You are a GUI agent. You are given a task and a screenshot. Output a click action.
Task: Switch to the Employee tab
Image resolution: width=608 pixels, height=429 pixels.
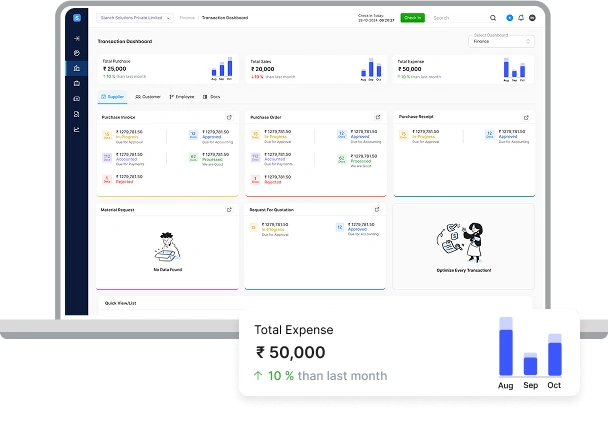[181, 97]
